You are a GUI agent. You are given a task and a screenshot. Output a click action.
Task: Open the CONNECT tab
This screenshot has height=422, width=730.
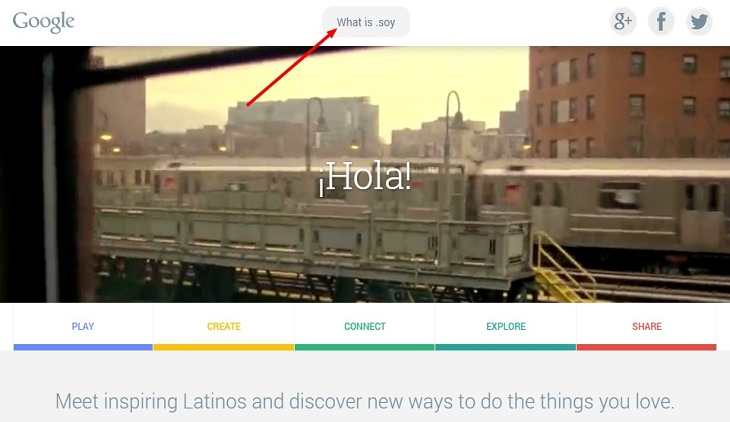pos(365,327)
